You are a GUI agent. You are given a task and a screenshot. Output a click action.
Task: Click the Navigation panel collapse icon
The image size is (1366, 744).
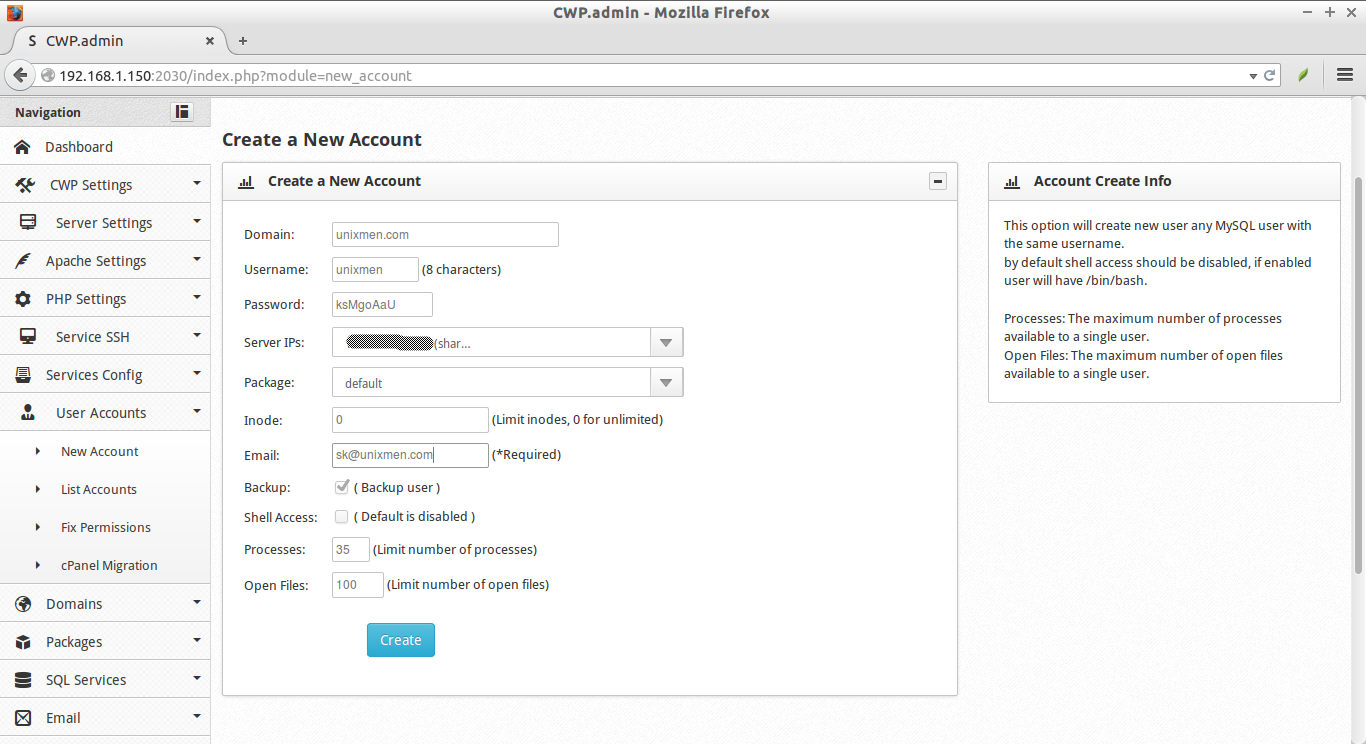(181, 111)
